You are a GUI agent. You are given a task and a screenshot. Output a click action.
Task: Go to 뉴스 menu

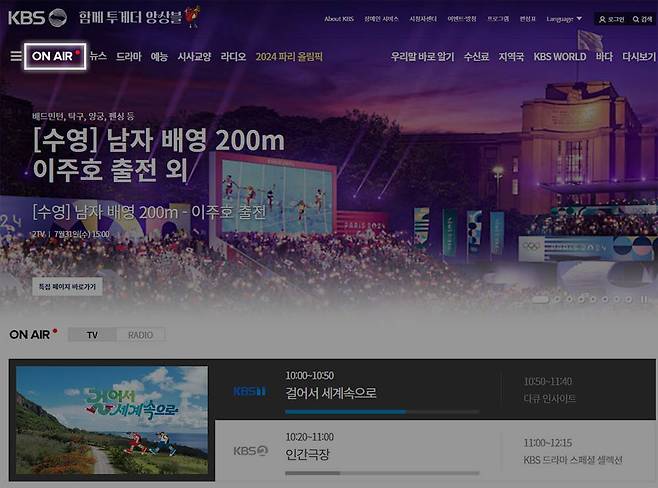click(x=98, y=56)
